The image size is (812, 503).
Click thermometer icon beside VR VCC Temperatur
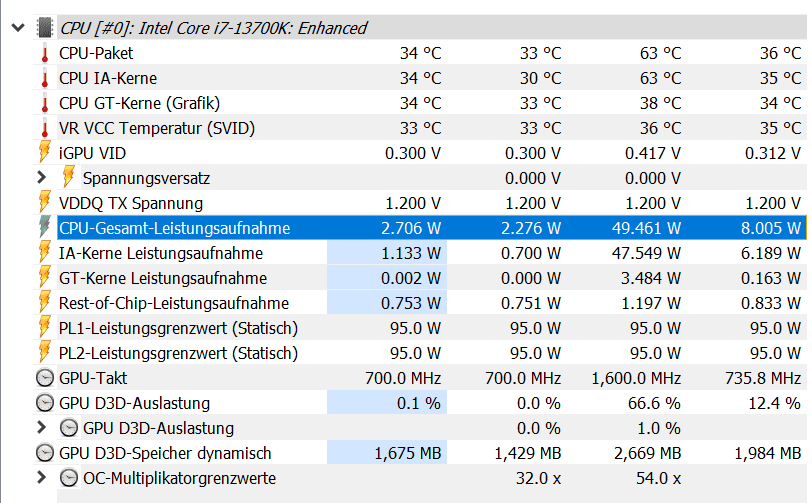click(45, 128)
